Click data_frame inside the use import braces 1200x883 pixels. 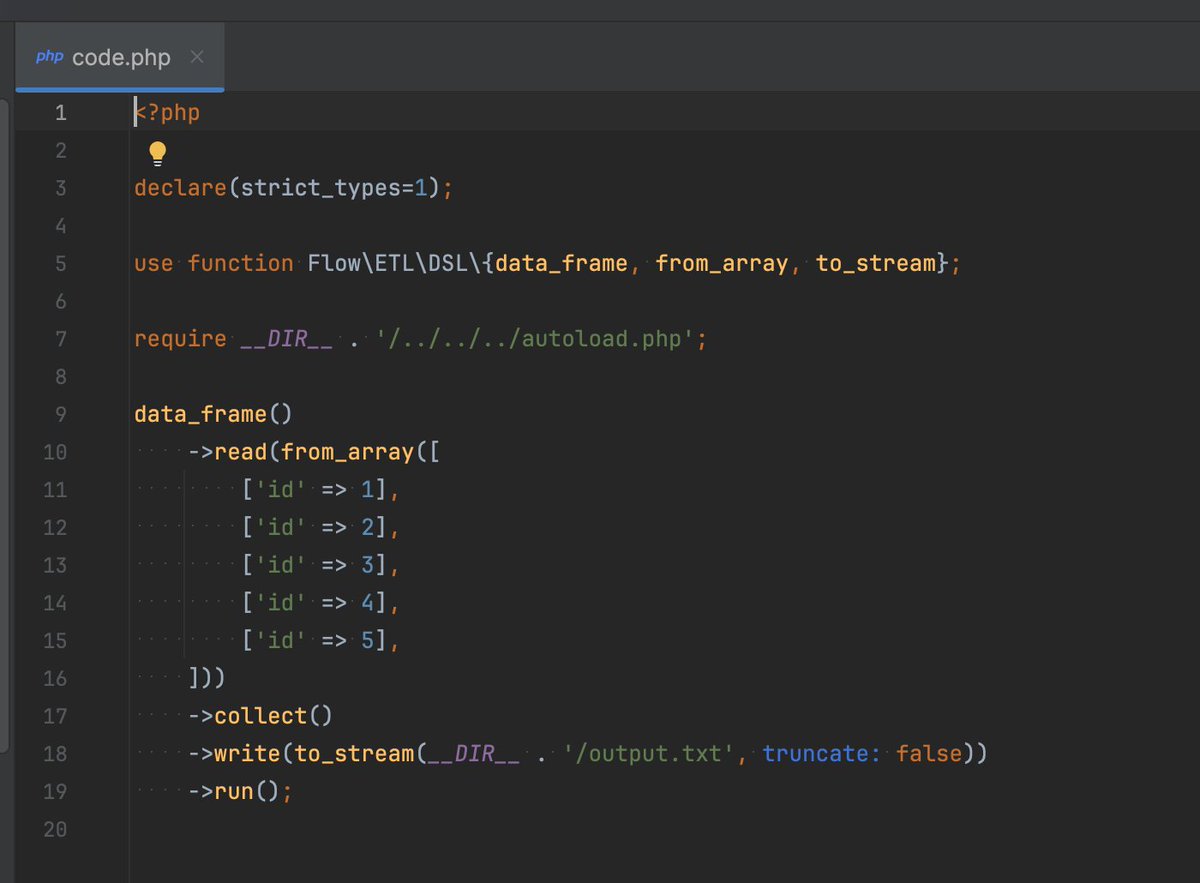[562, 263]
